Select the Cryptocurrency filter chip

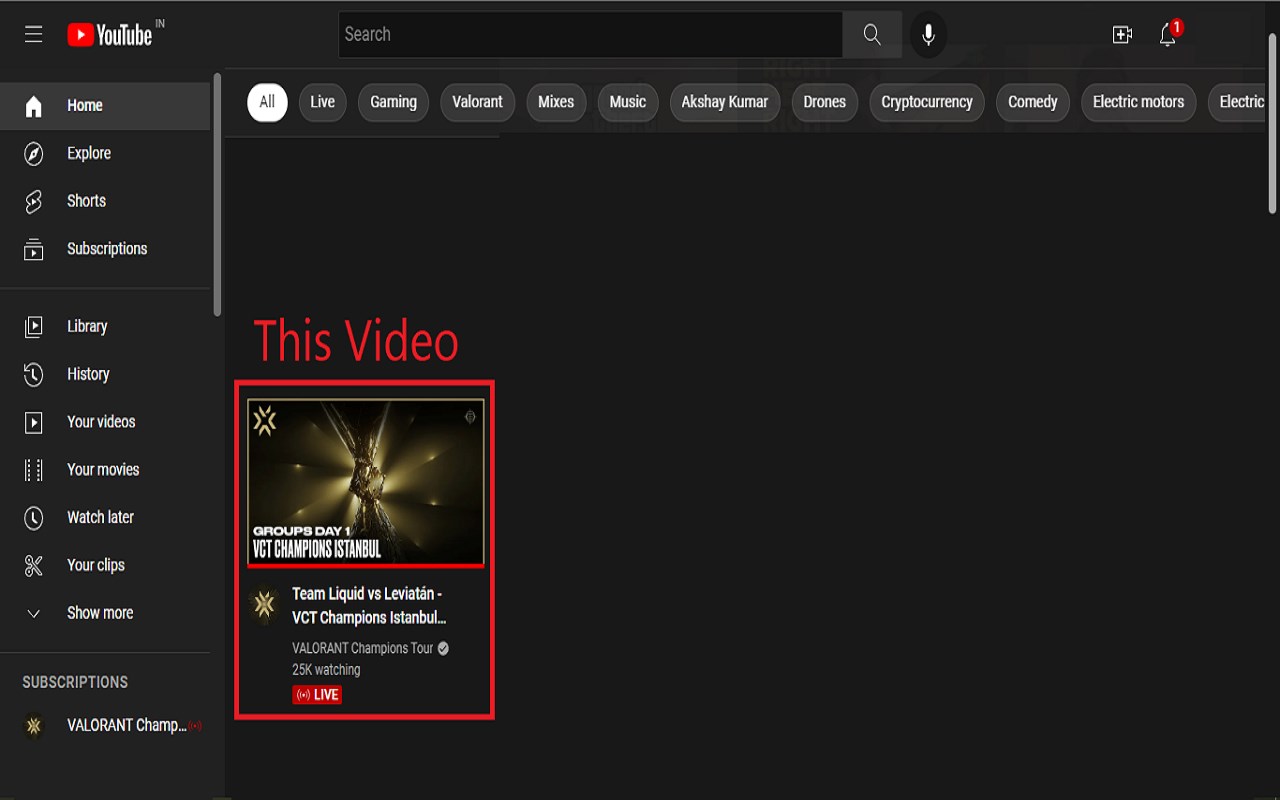point(927,102)
